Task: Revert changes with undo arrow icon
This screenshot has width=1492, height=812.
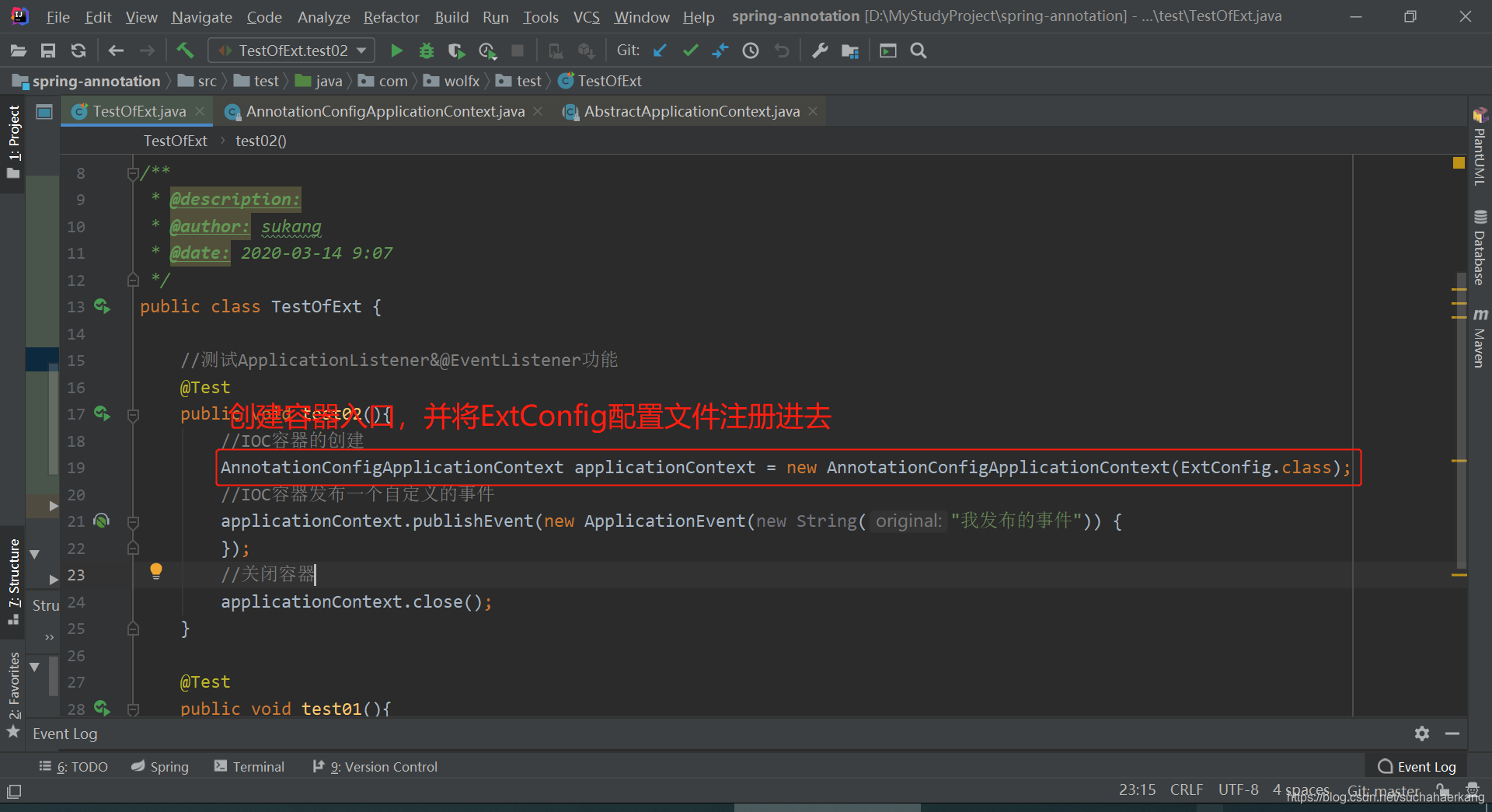Action: (781, 51)
